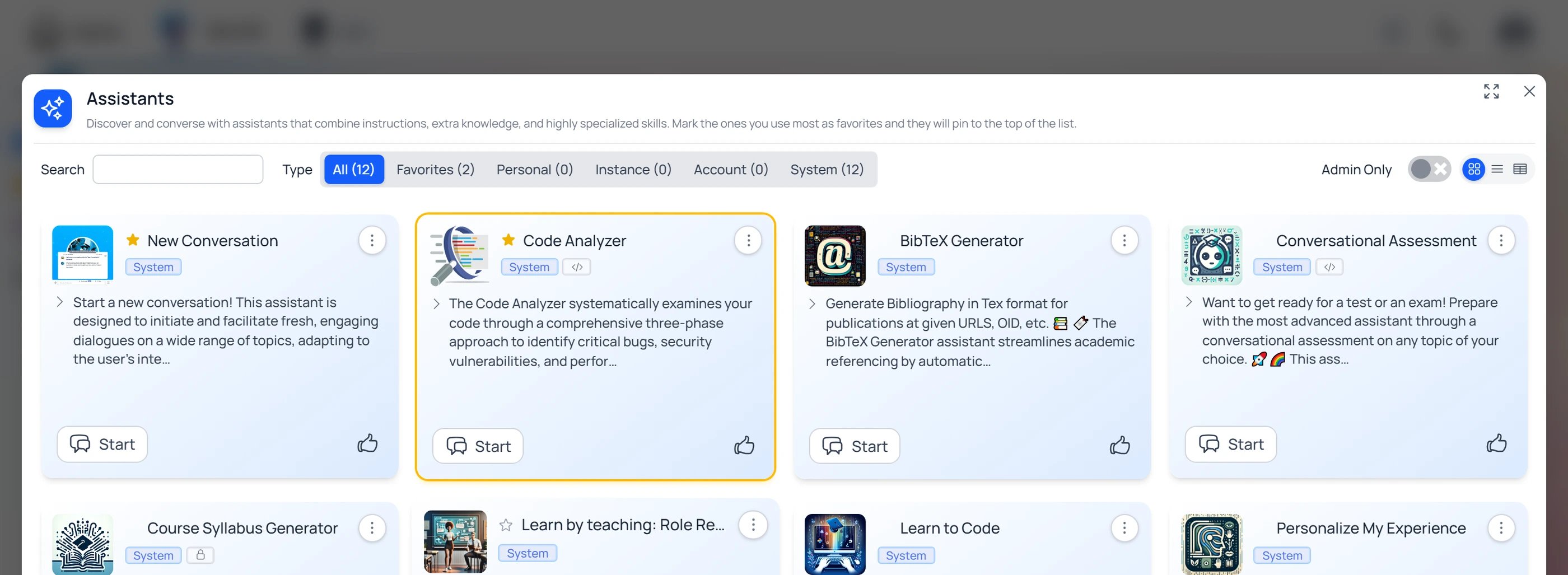This screenshot has height=575, width=1568.
Task: Click the Learn by teaching thumbnail
Action: tap(455, 541)
